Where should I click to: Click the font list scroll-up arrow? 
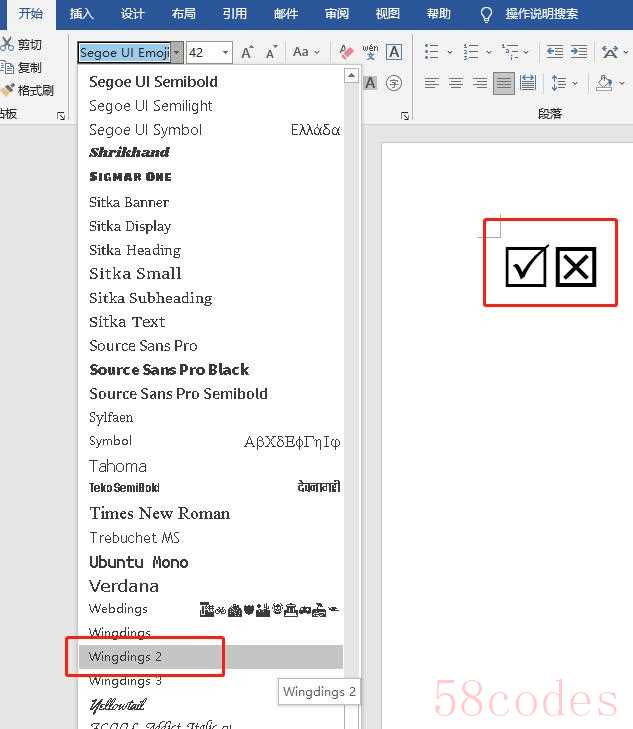pyautogui.click(x=351, y=75)
